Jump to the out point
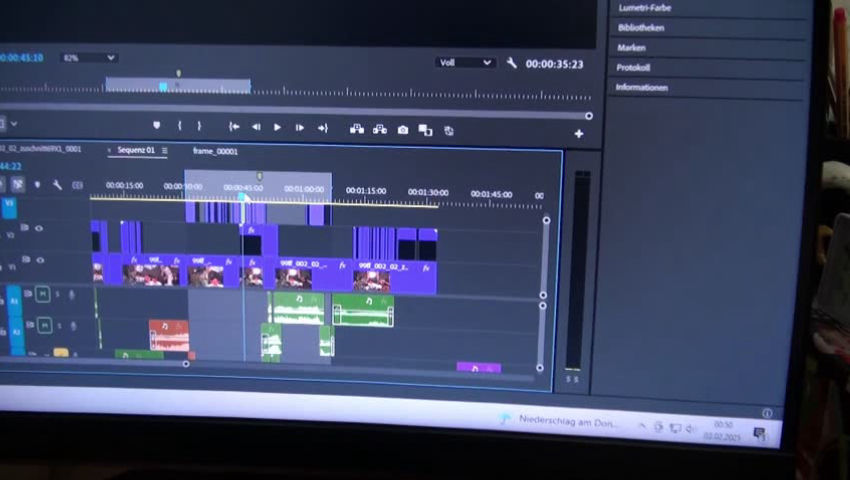The width and height of the screenshot is (850, 480). [323, 128]
